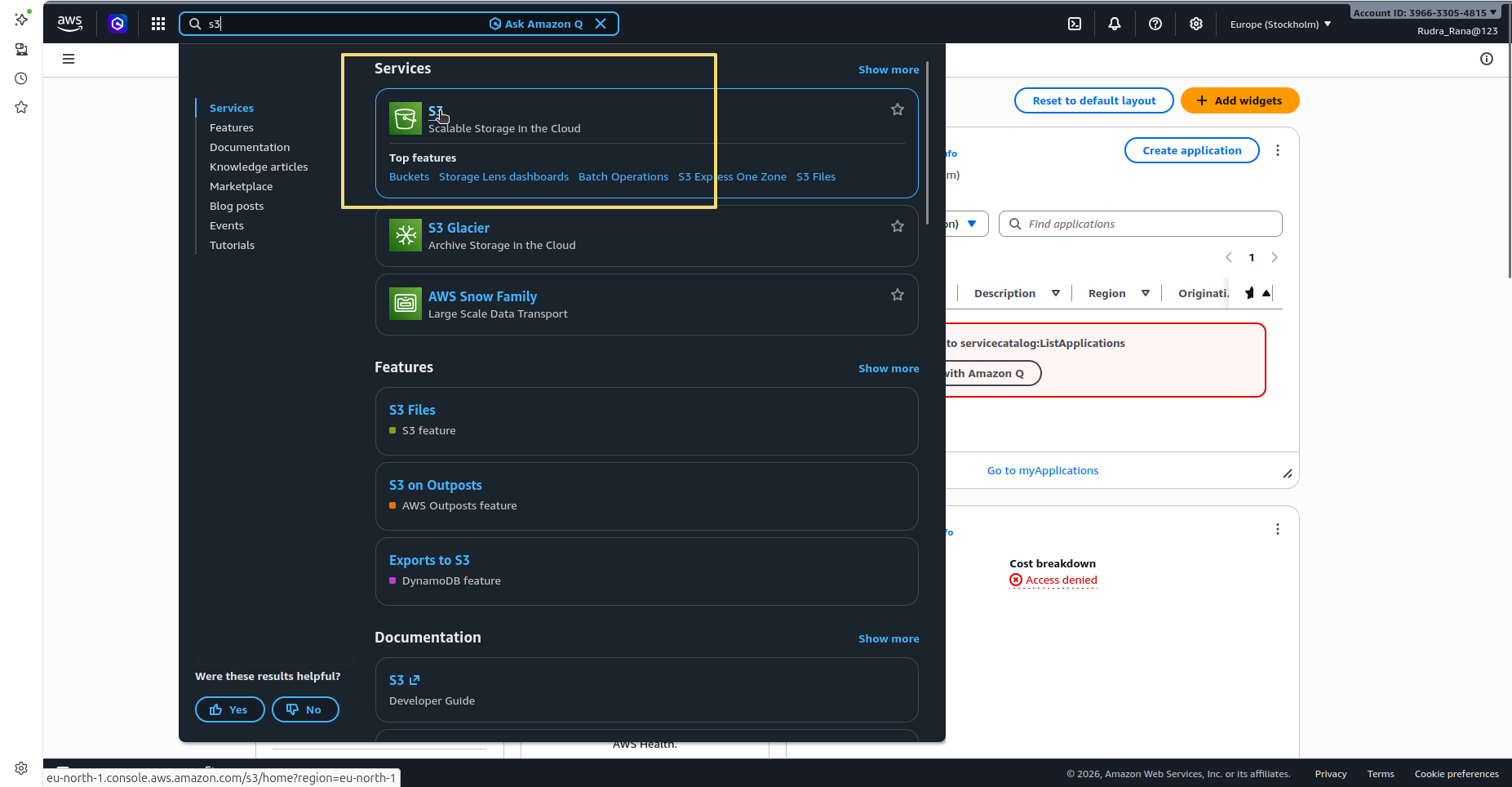1512x787 pixels.
Task: Select Features in search categories
Action: pos(232,127)
